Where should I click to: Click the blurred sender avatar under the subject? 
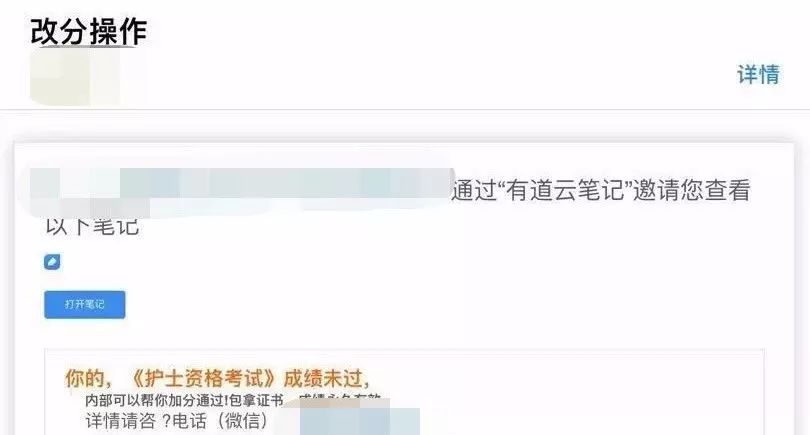[75, 76]
